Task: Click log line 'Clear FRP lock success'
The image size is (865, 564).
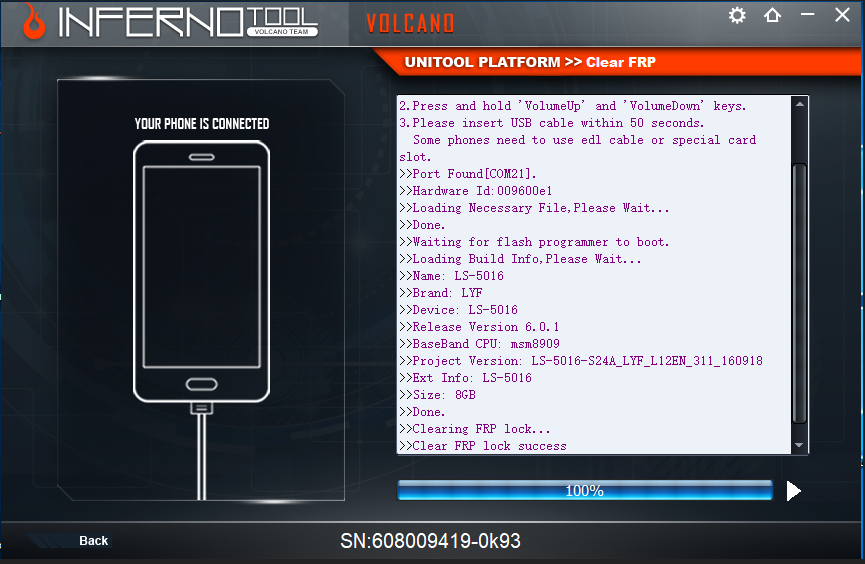Action: (483, 446)
